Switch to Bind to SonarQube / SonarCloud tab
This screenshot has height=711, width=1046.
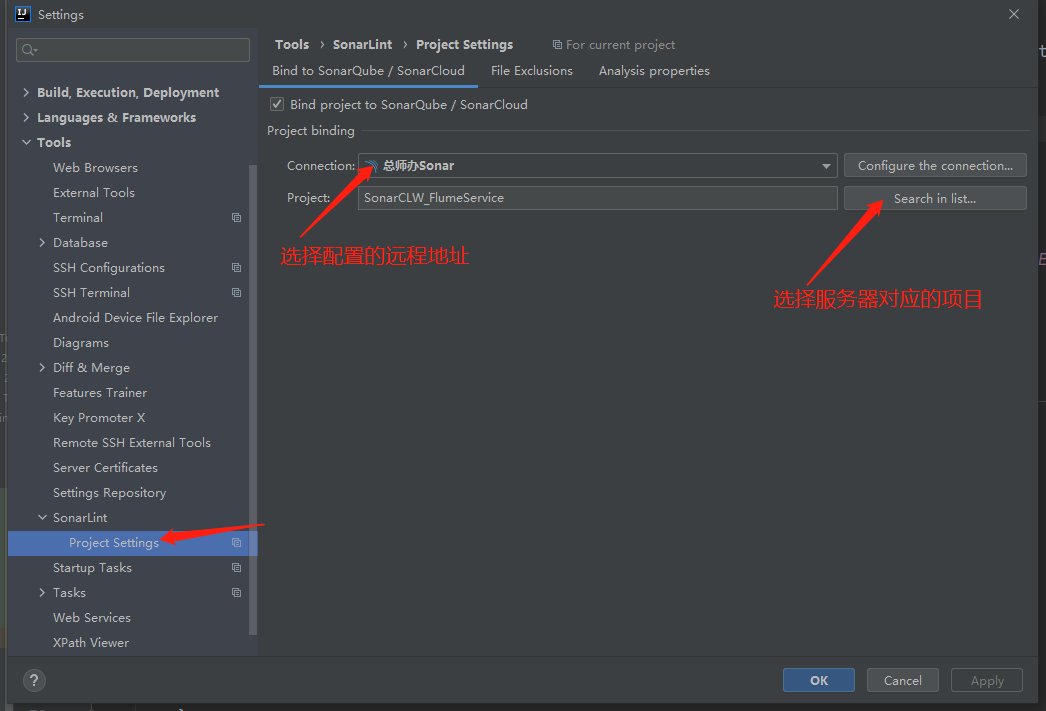[x=368, y=71]
